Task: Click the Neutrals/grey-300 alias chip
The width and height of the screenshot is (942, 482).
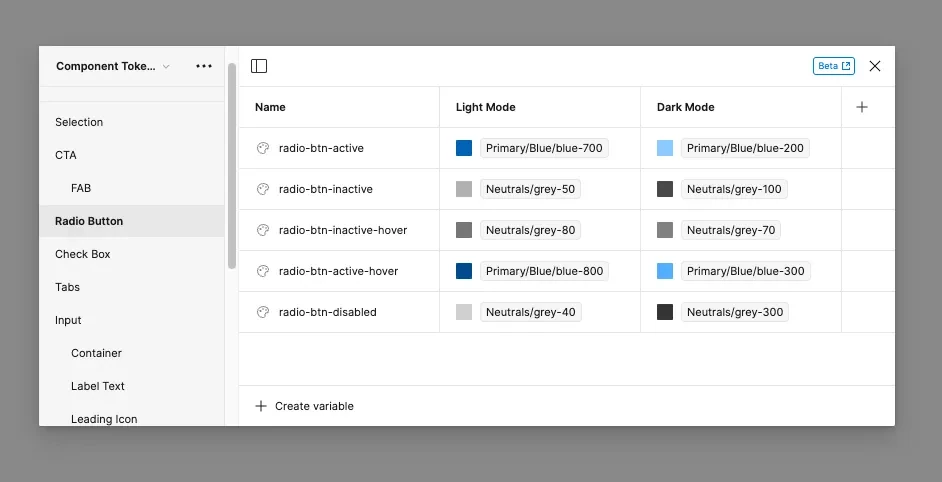Action: click(735, 312)
